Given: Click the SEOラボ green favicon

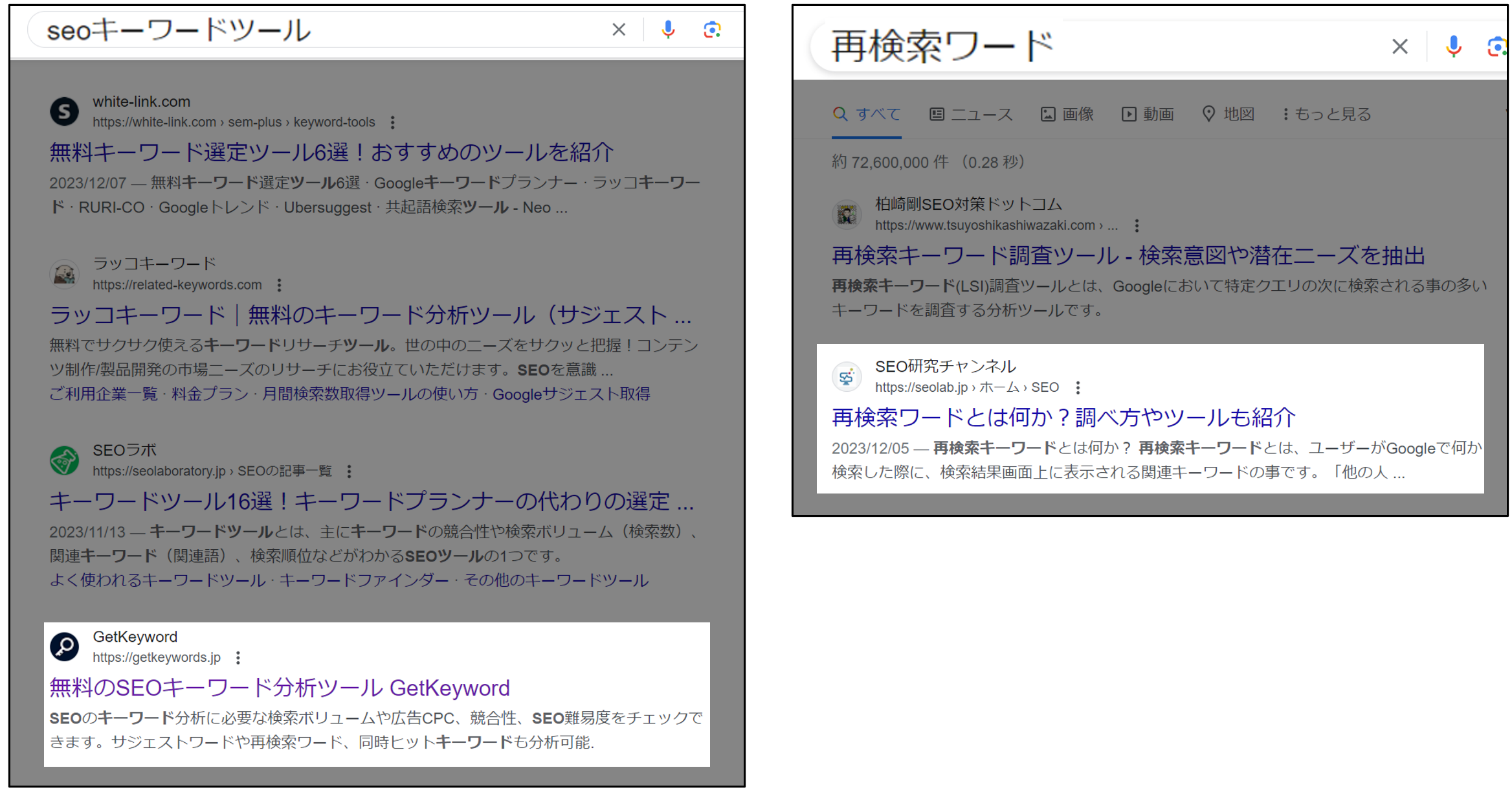Looking at the screenshot, I should pyautogui.click(x=65, y=460).
